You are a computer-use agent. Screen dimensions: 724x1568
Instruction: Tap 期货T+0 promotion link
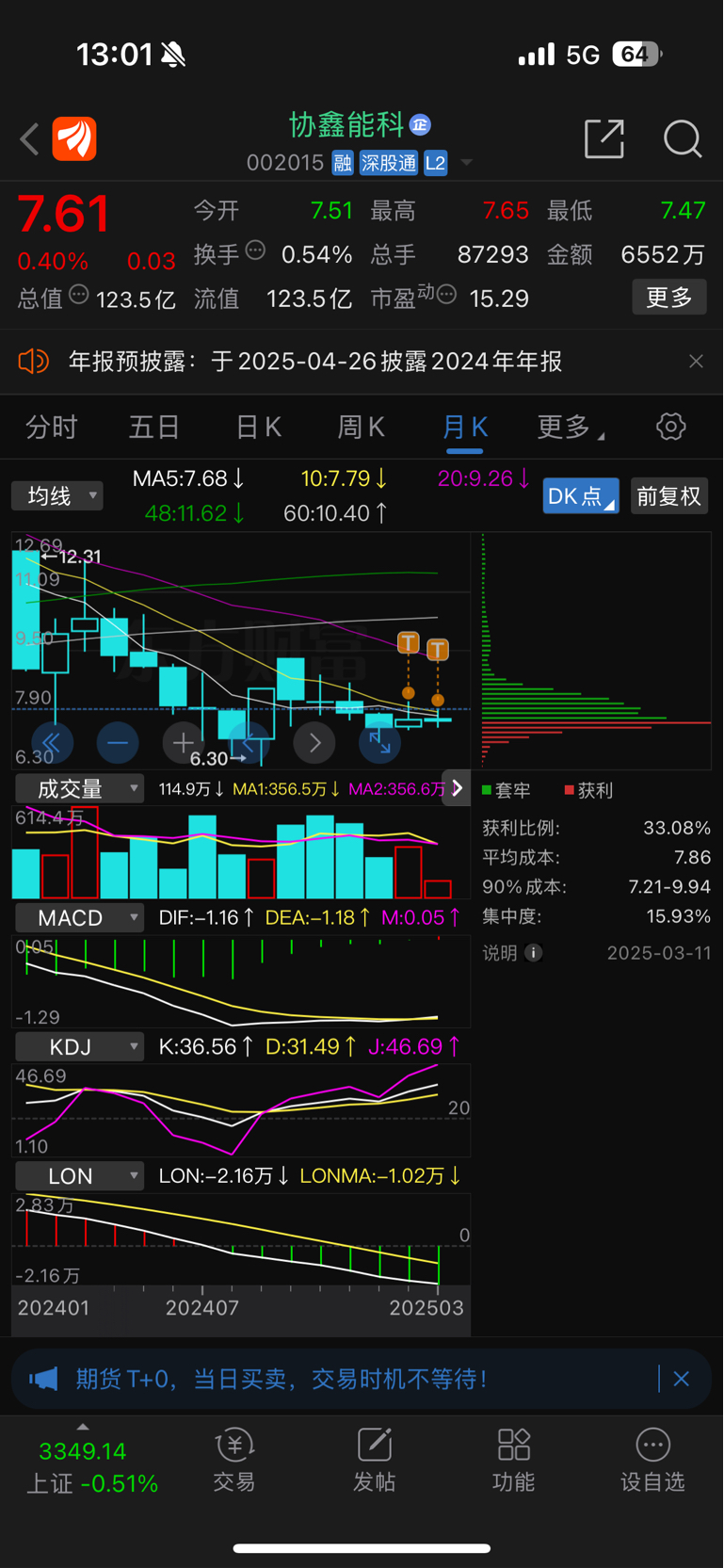[282, 1380]
